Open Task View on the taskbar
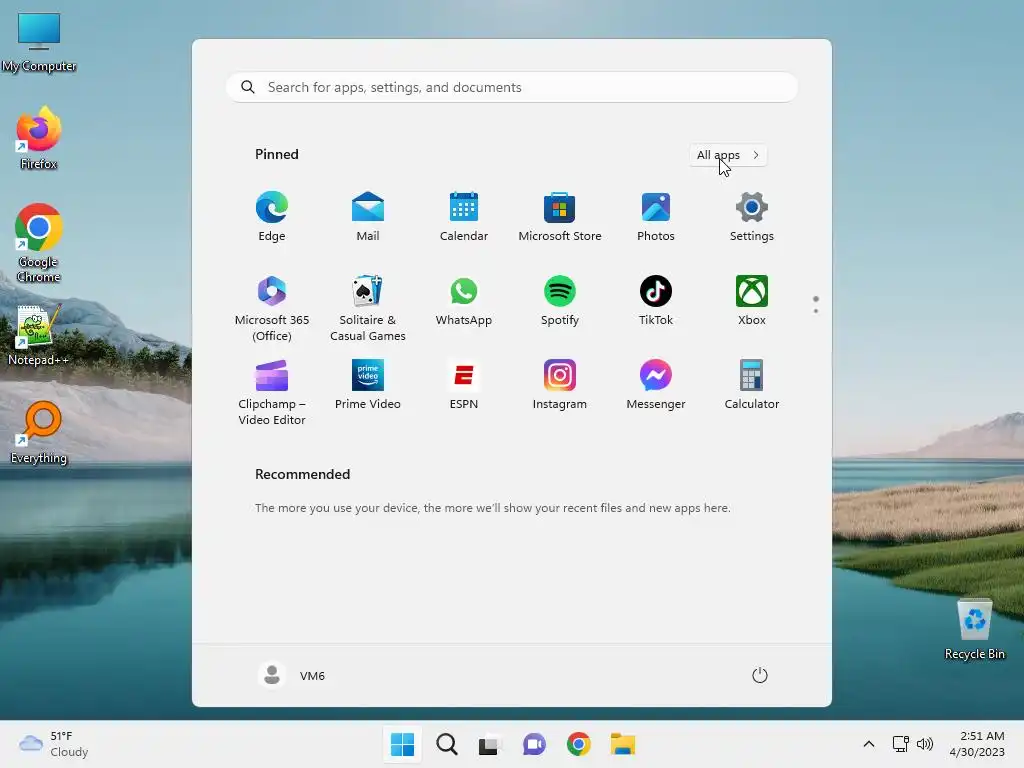1024x768 pixels. 490,744
